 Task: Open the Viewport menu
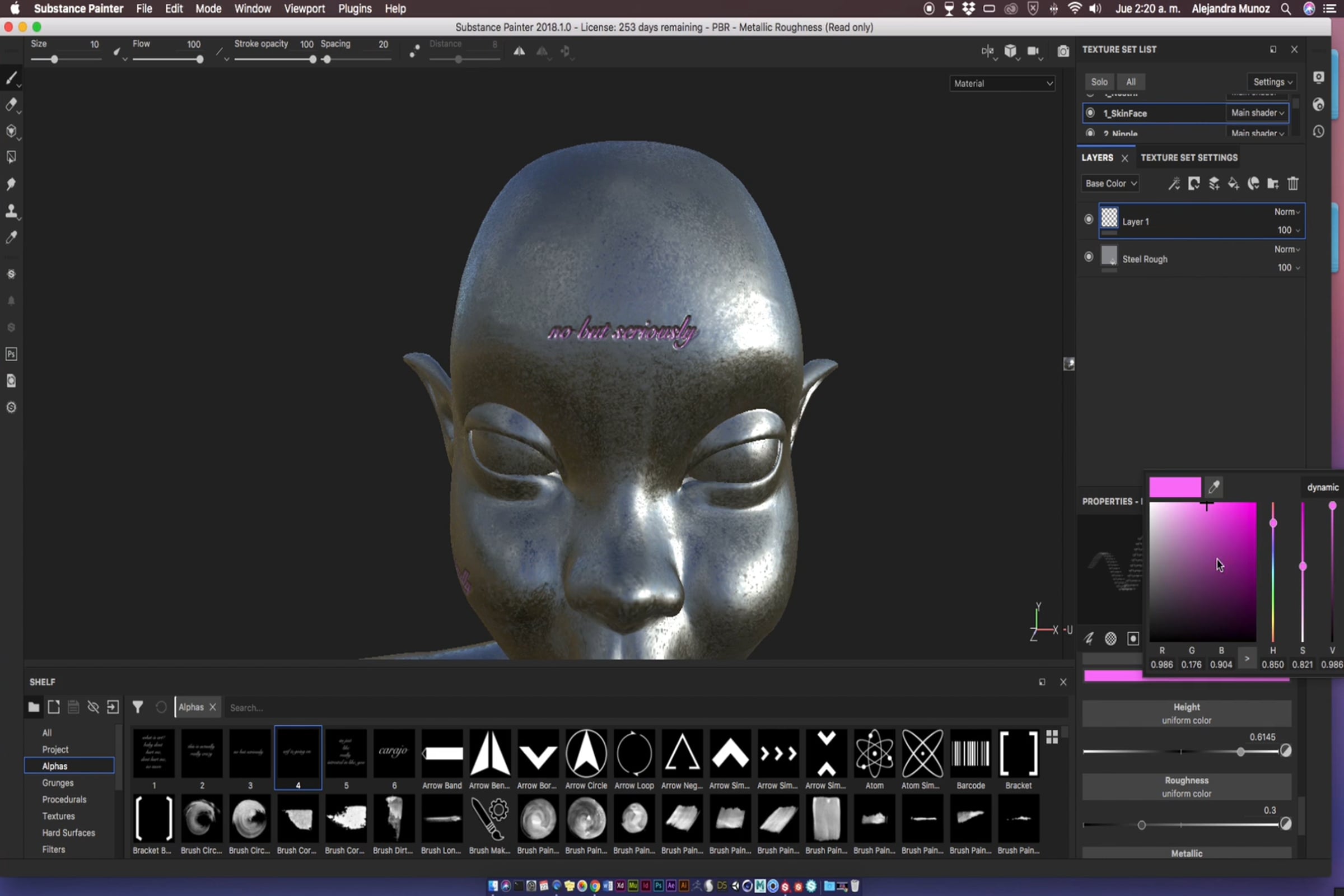point(304,8)
